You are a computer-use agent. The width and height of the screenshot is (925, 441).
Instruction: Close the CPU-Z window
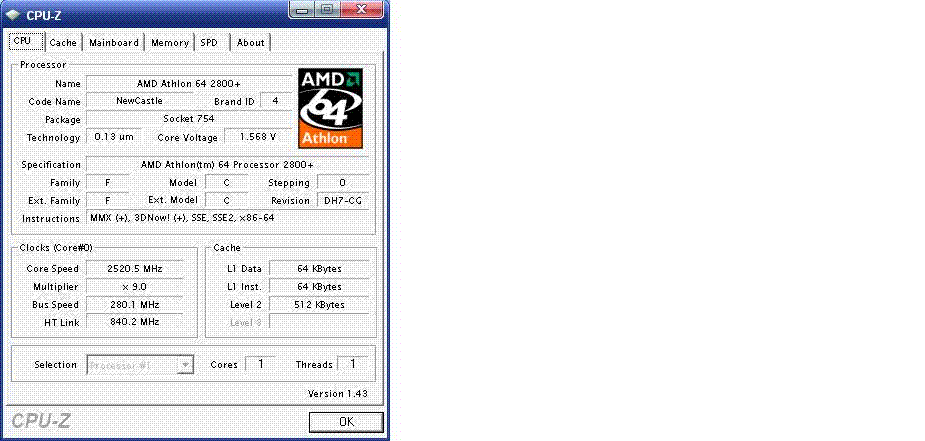[x=362, y=10]
